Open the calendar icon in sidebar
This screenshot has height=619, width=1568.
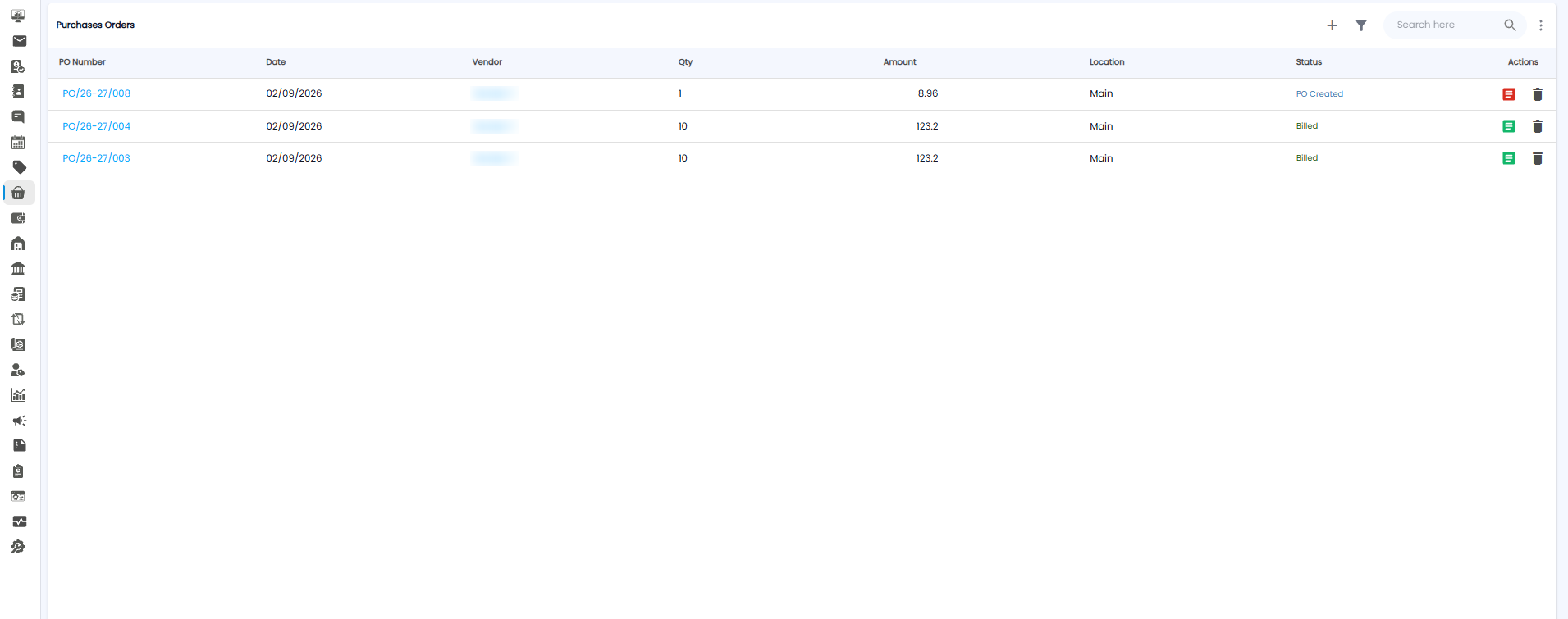pyautogui.click(x=18, y=142)
